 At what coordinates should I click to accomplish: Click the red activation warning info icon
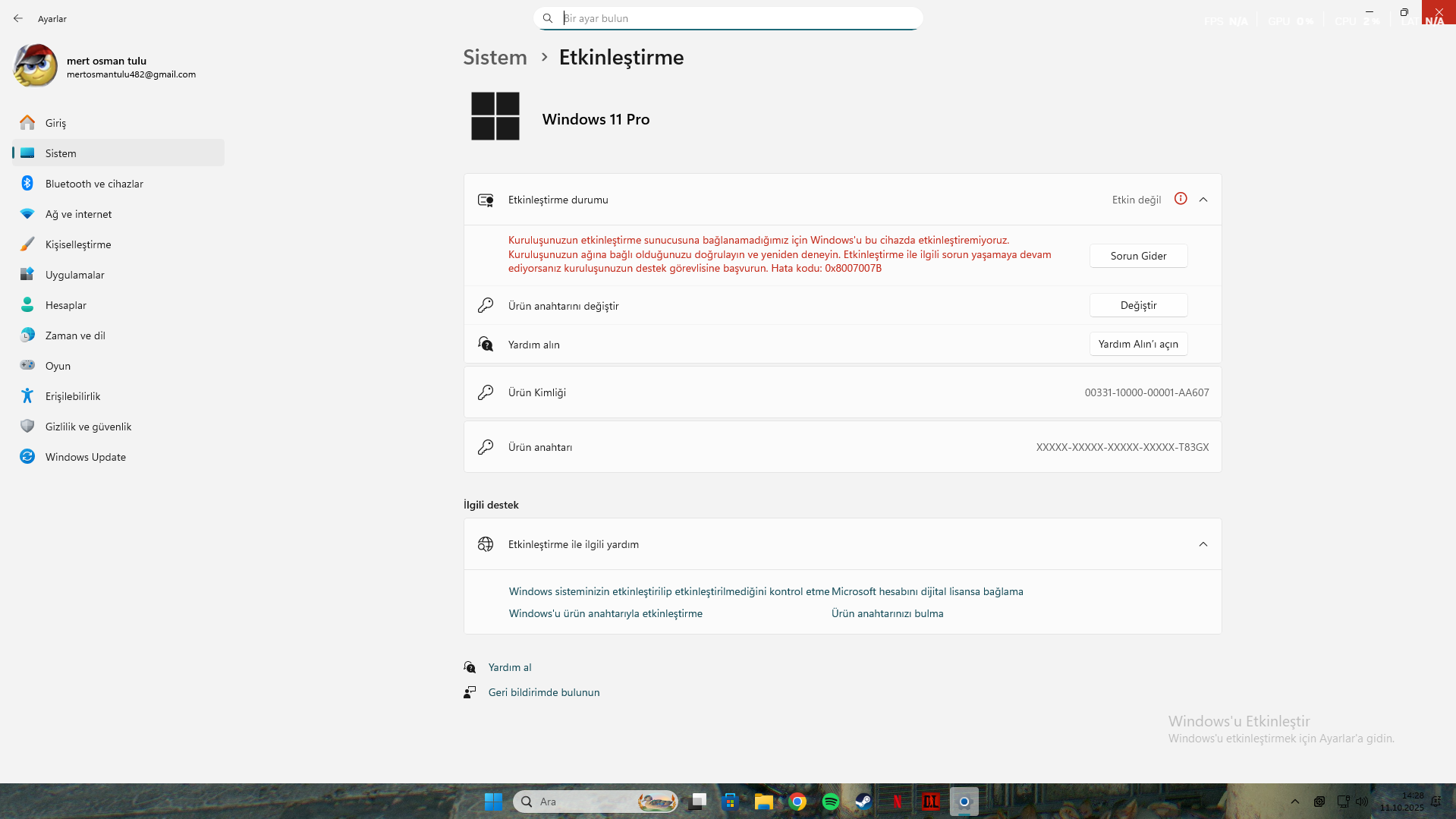(1181, 199)
